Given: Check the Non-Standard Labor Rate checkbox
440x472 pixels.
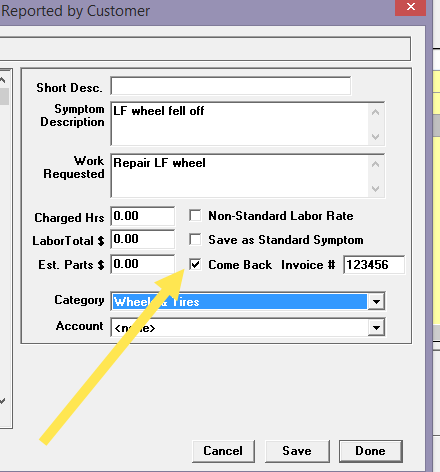Looking at the screenshot, I should tap(195, 215).
